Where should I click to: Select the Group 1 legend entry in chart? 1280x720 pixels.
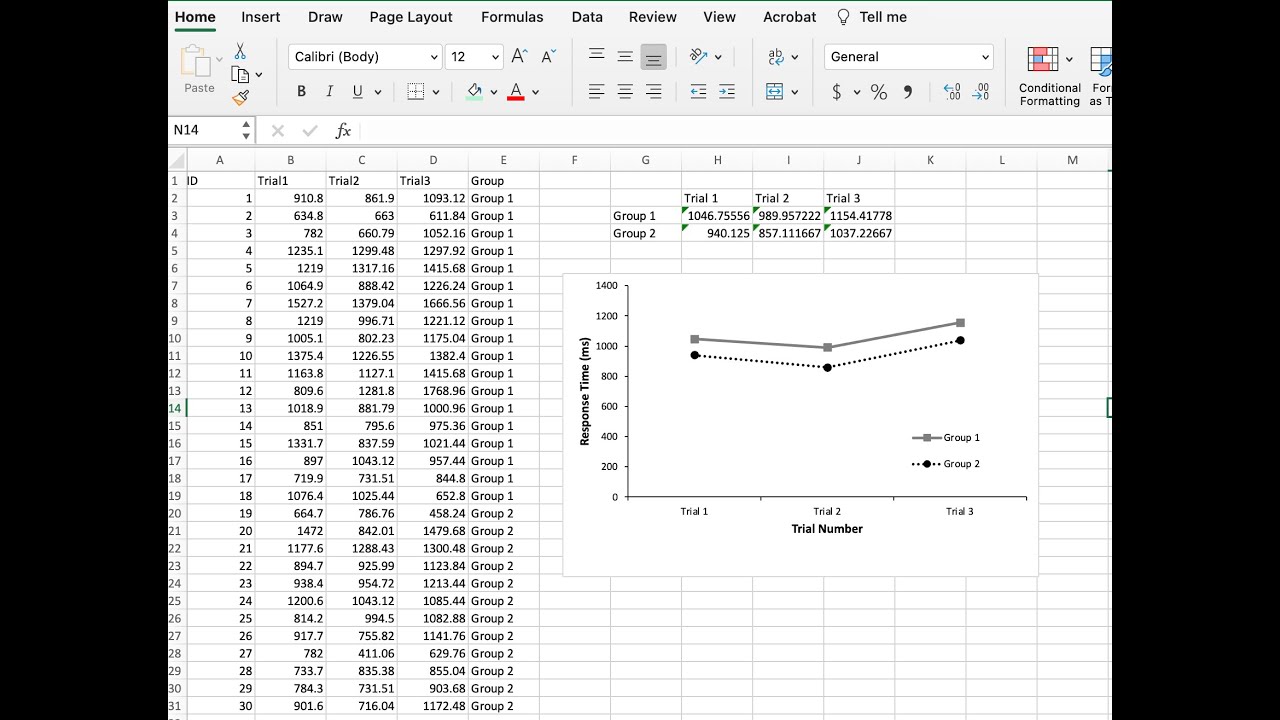946,438
